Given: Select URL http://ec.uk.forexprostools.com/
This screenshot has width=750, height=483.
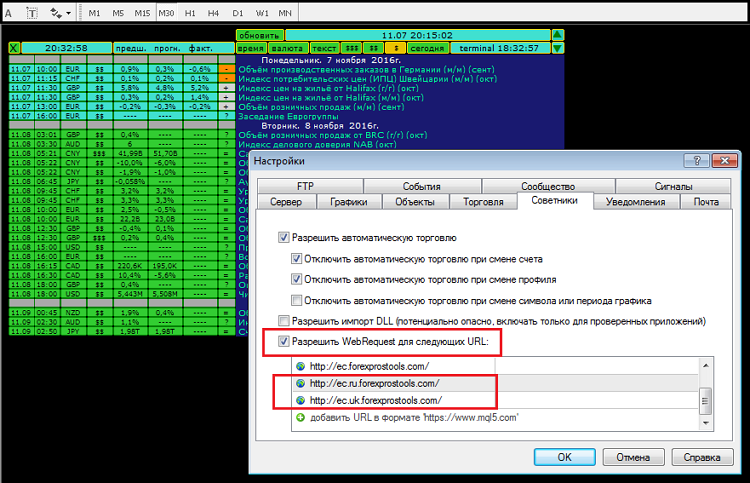Looking at the screenshot, I should 496,400.
